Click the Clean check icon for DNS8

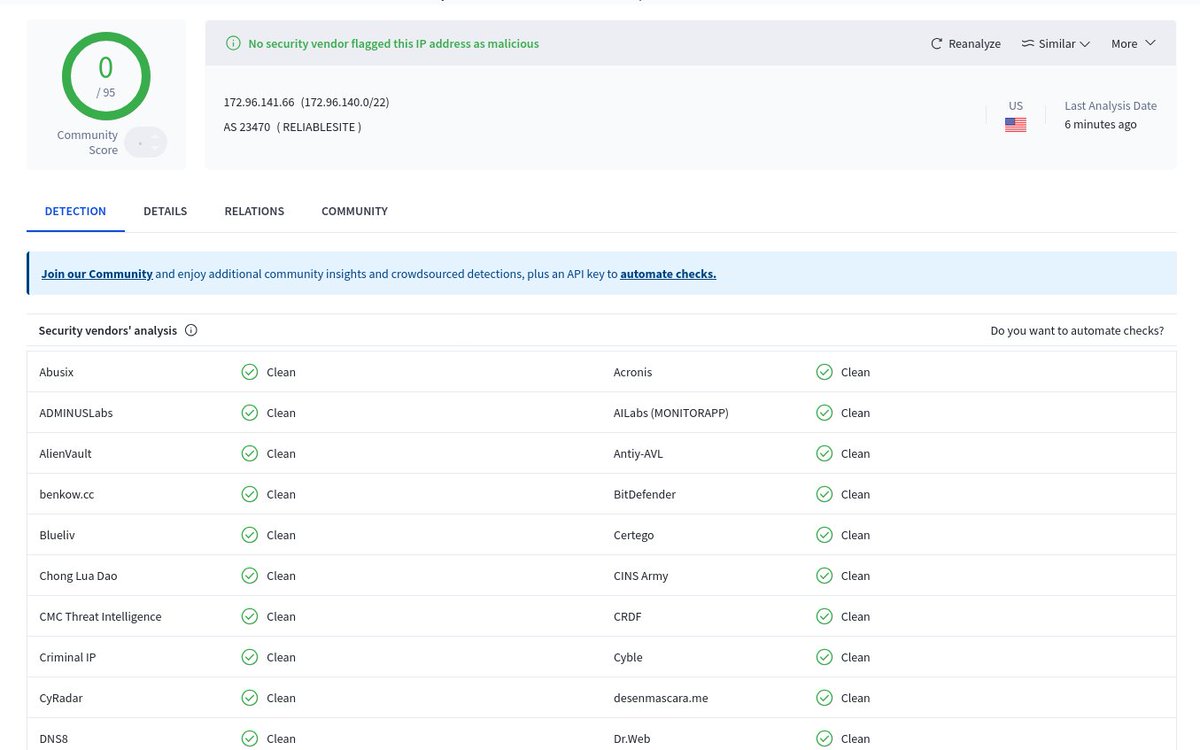pos(250,739)
